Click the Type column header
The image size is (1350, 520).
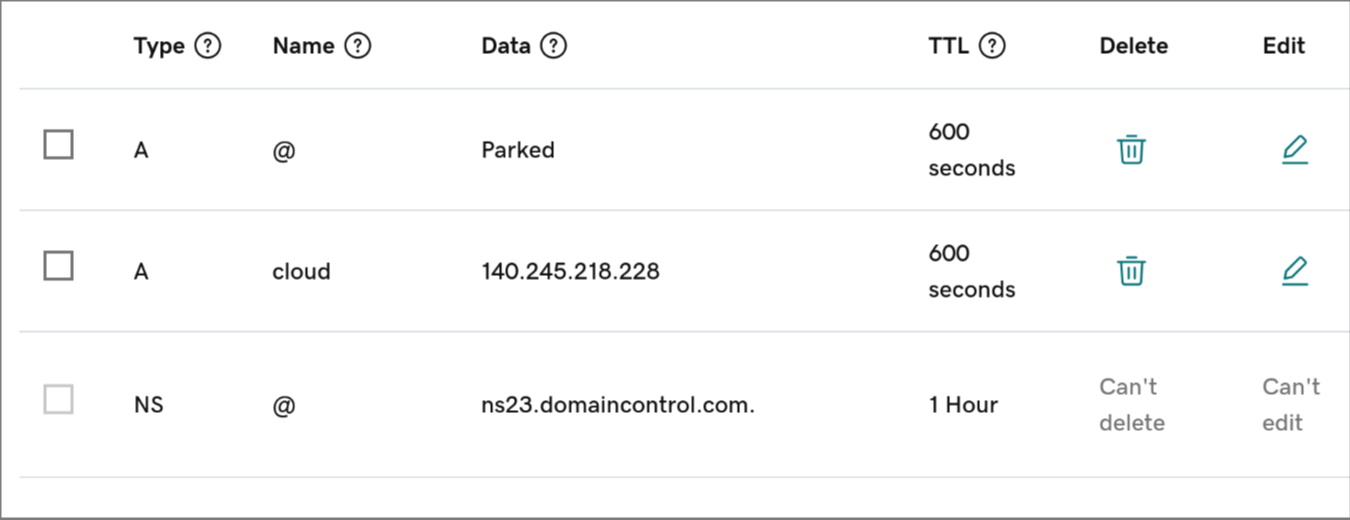click(x=159, y=46)
